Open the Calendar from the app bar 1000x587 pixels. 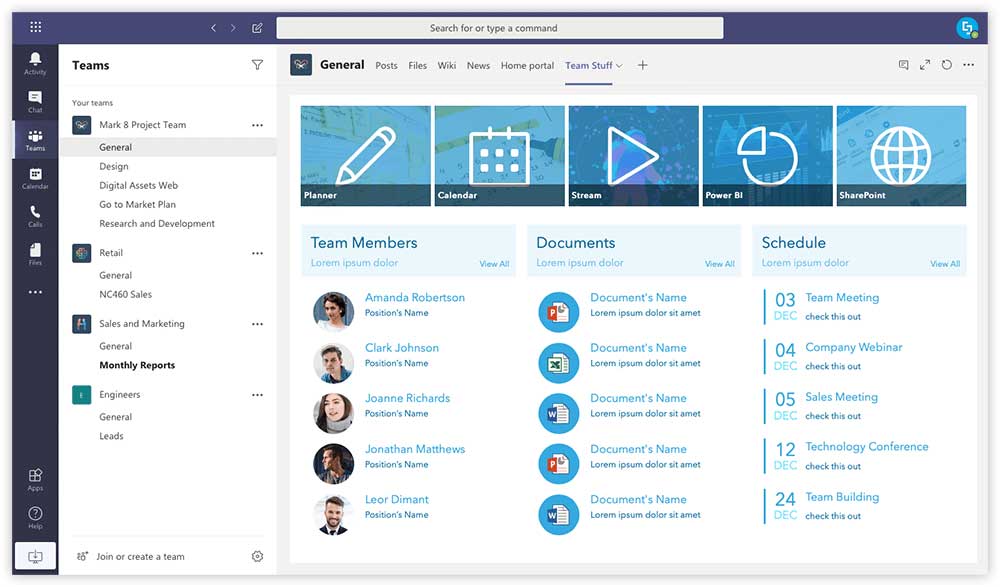pyautogui.click(x=35, y=178)
